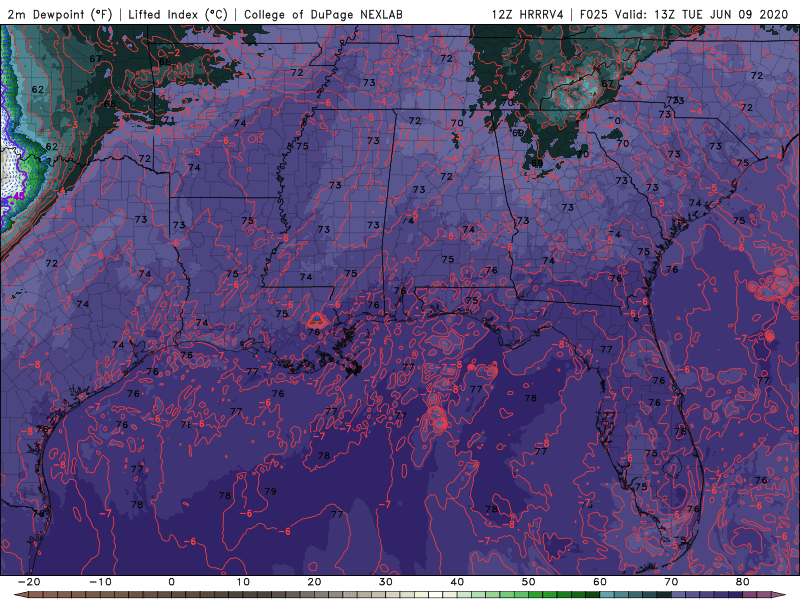The image size is (800, 600).
Task: Click the "80" color scale label
Action: [743, 582]
